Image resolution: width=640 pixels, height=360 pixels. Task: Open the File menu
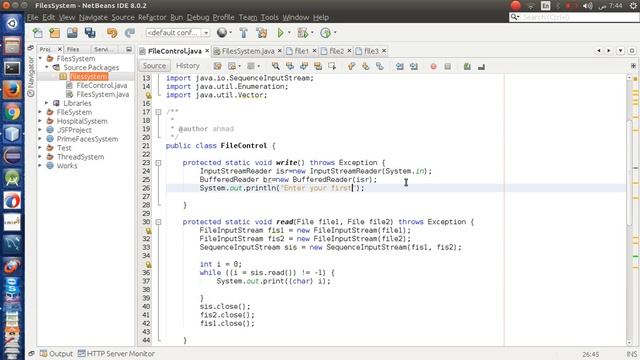point(32,18)
